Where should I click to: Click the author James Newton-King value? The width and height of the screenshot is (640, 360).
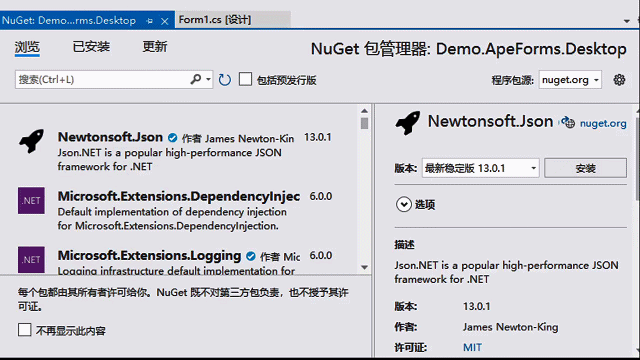coord(510,327)
